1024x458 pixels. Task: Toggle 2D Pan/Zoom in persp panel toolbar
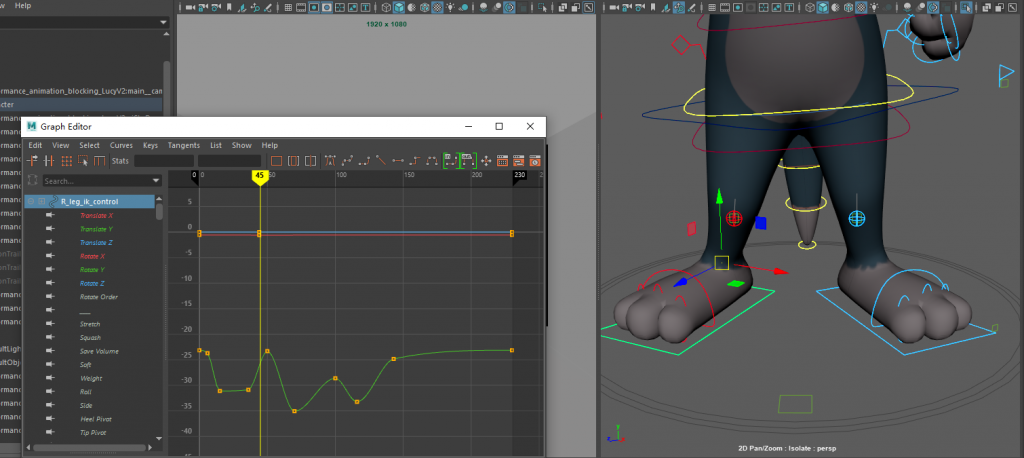679,7
